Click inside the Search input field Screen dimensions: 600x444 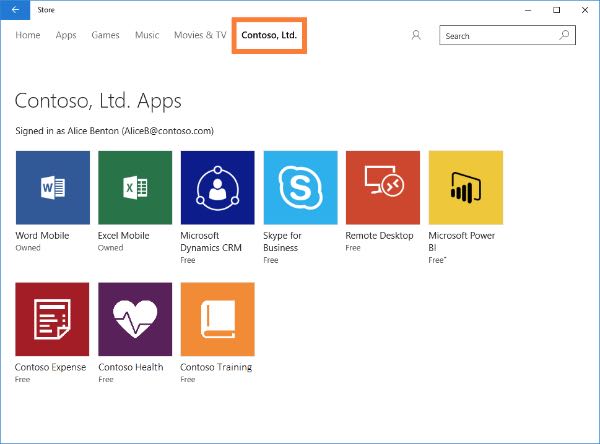tap(498, 36)
